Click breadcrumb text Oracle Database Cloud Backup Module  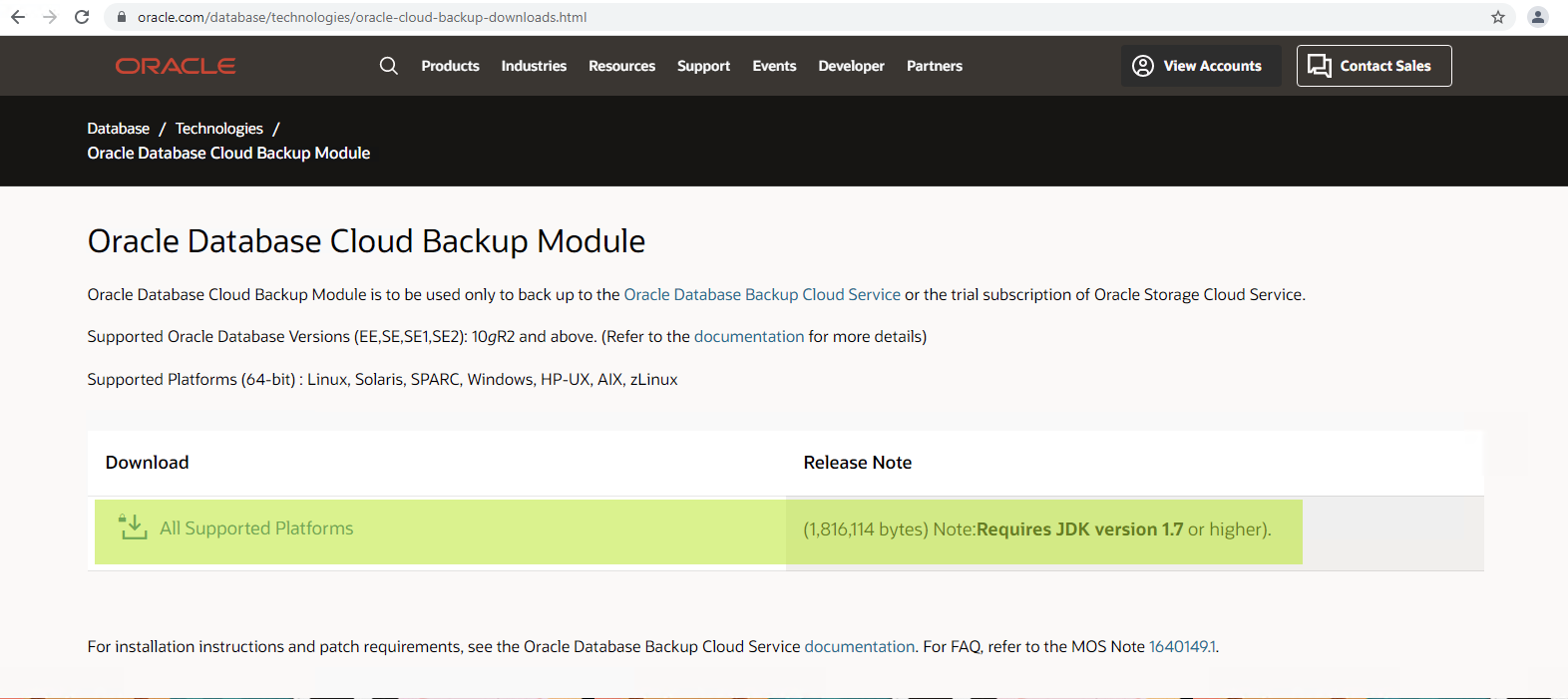tap(228, 154)
